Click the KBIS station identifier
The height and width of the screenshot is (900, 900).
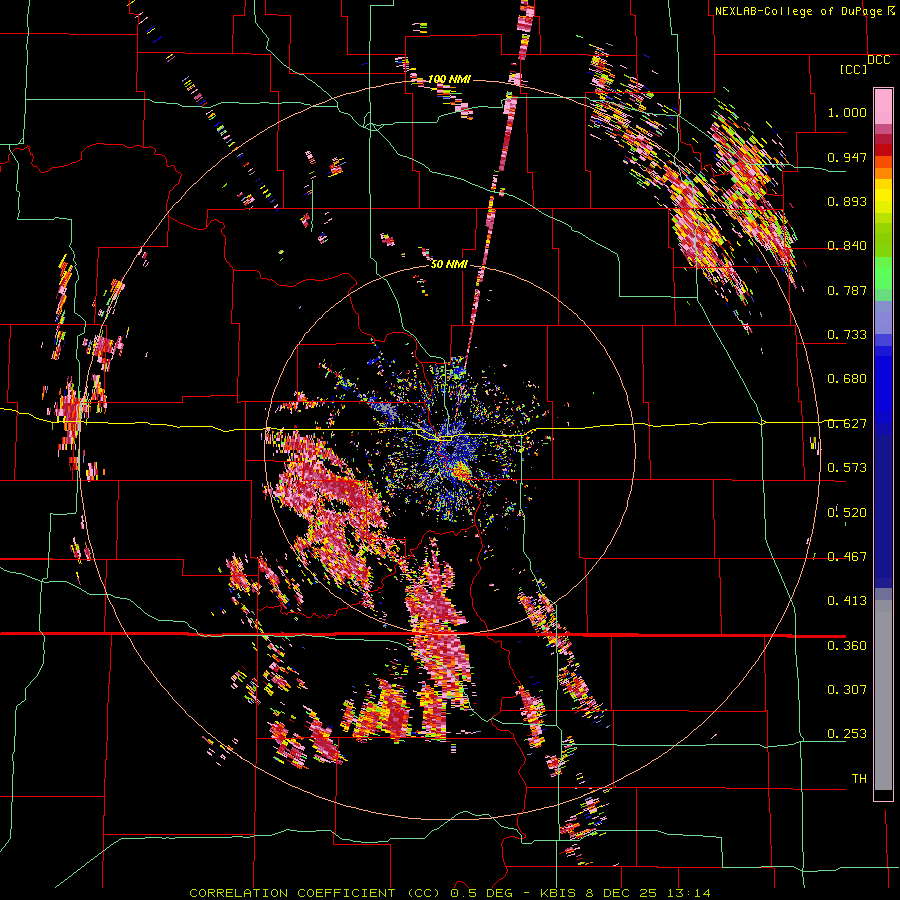pyautogui.click(x=558, y=893)
